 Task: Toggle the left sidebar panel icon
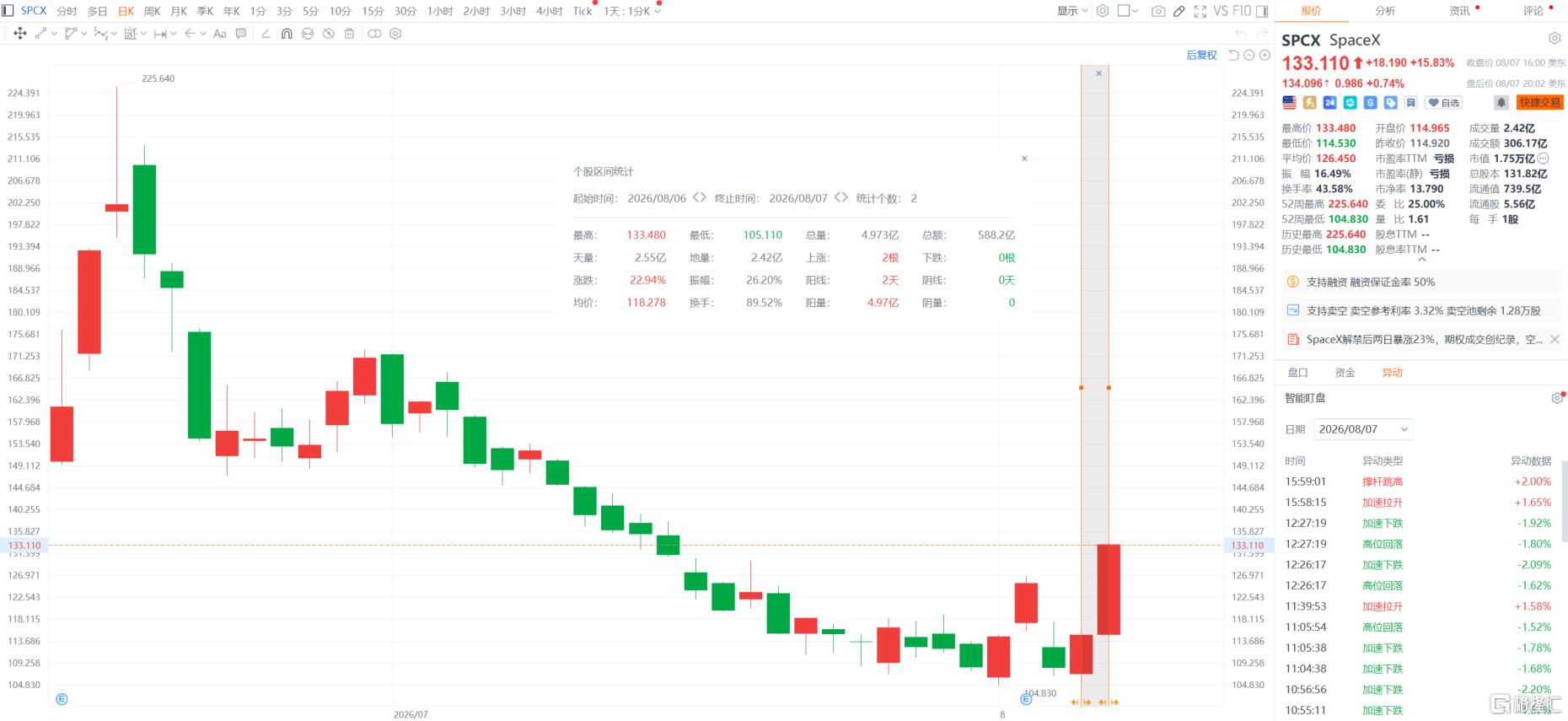[8, 11]
